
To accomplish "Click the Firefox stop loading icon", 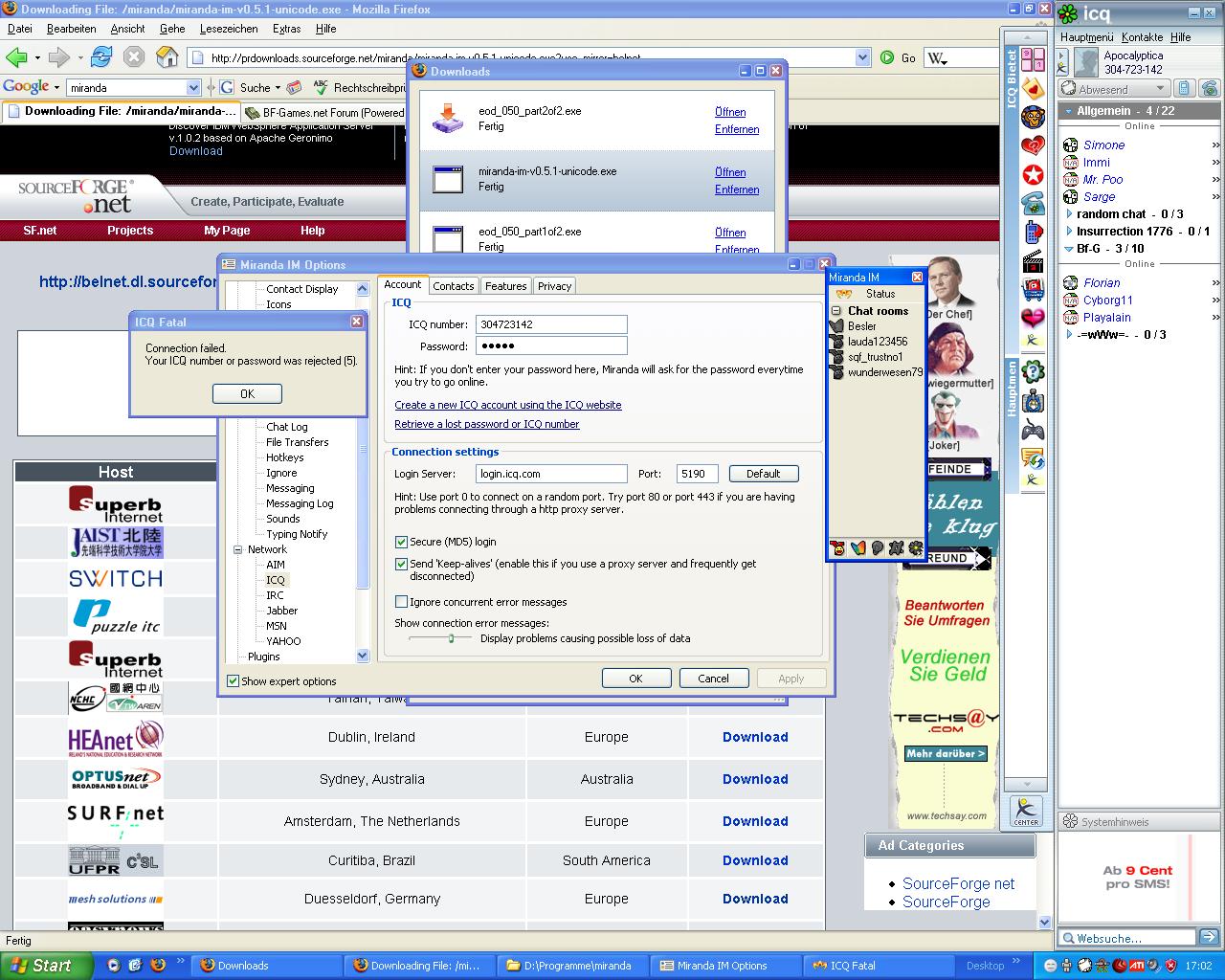I will point(134,57).
